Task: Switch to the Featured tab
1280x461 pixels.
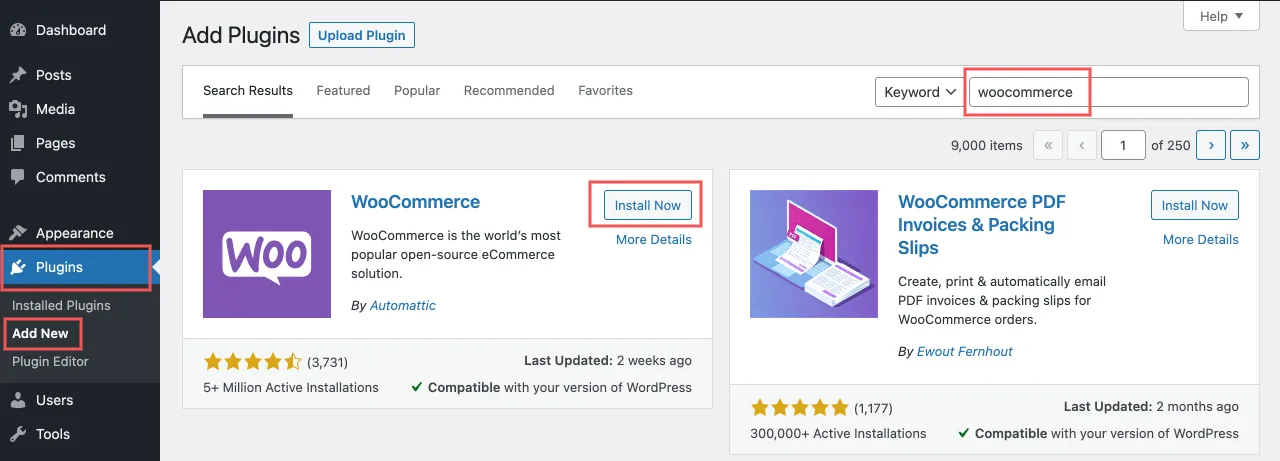Action: pos(343,90)
